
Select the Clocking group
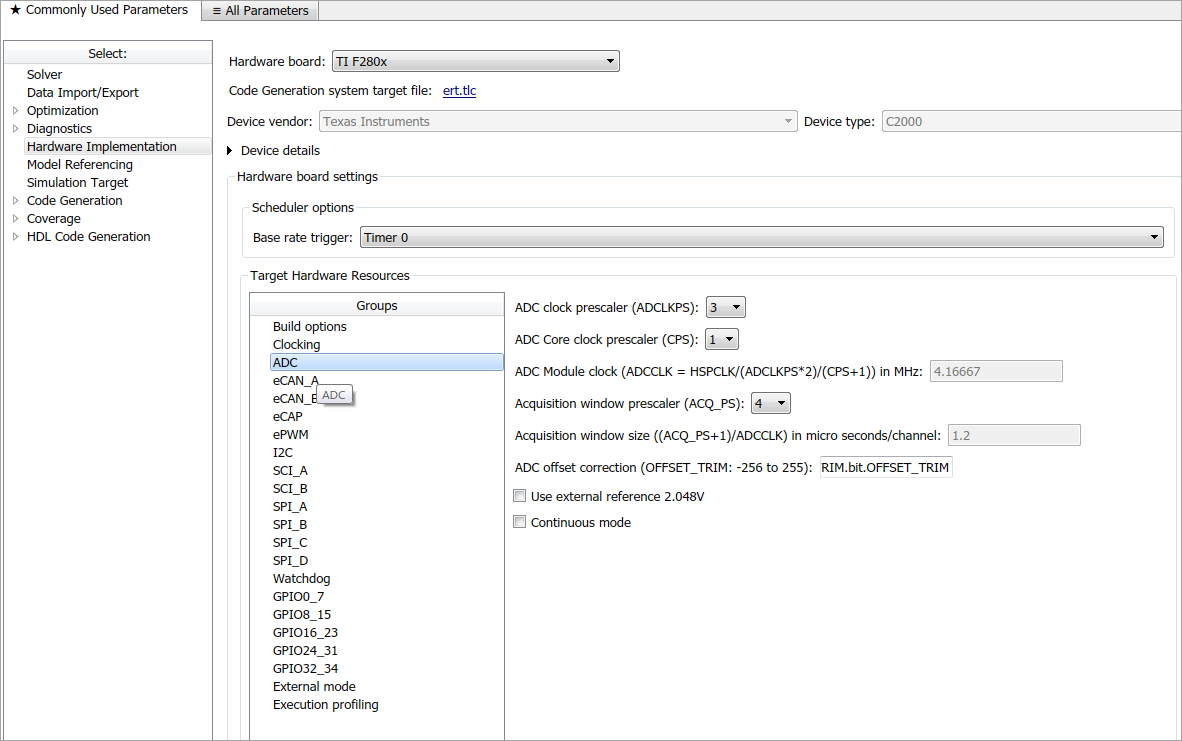click(296, 345)
